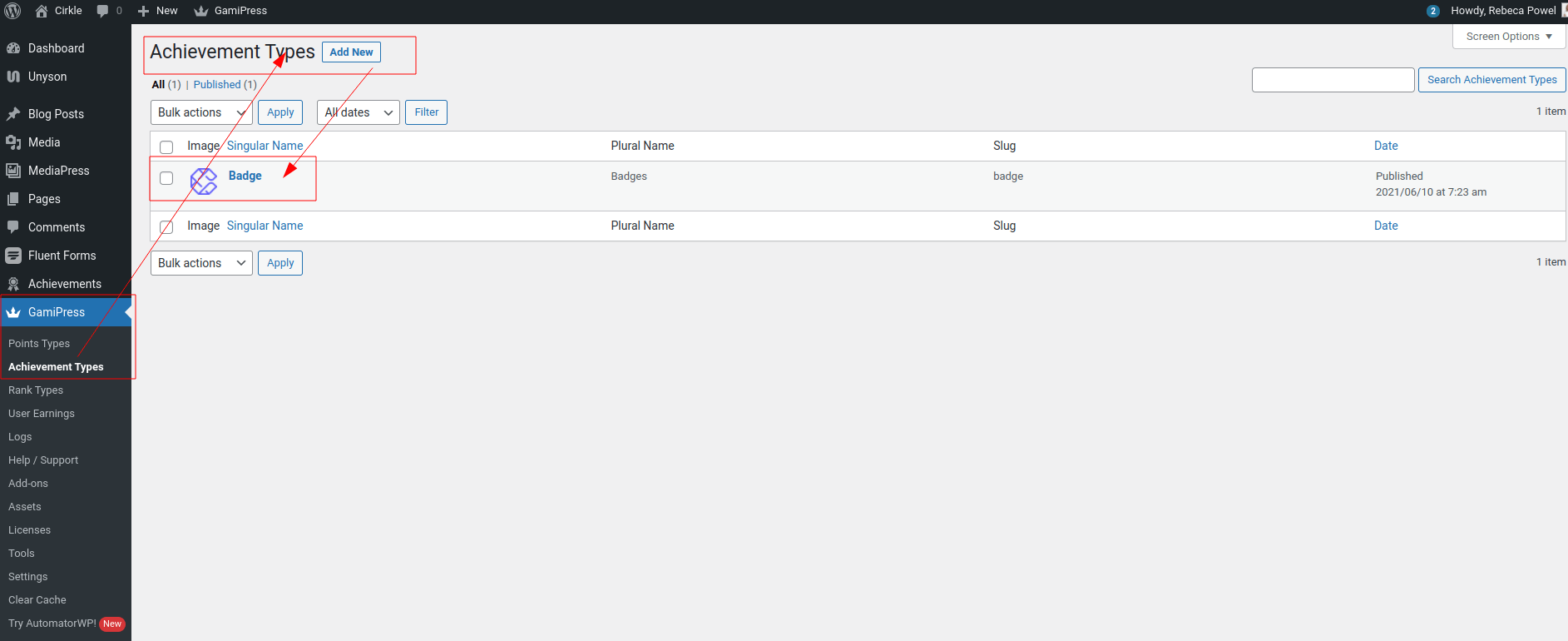Screen dimensions: 1568x641
Task: Sort by Singular Name in table header
Action: pos(265,146)
